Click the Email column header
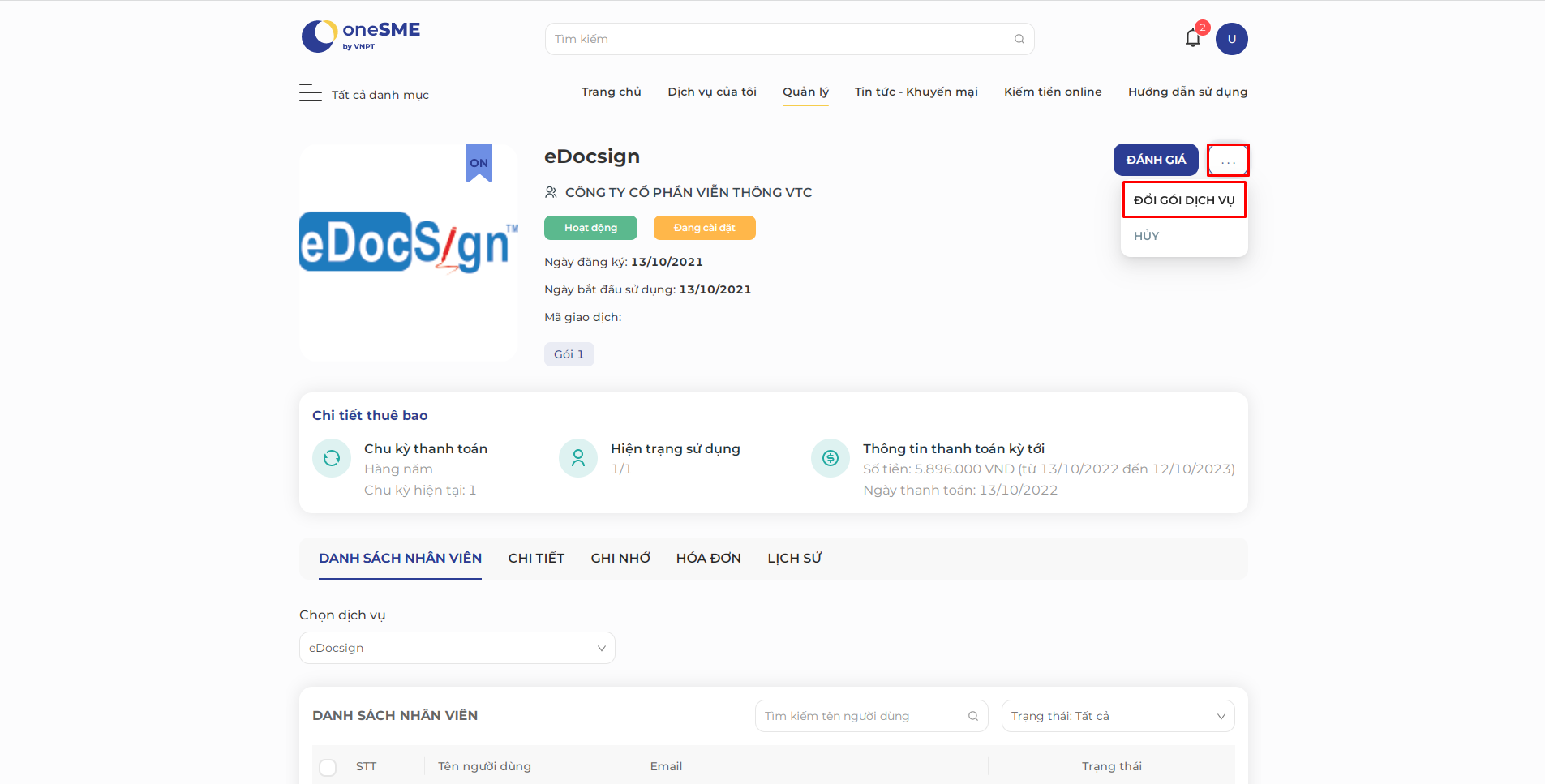This screenshot has height=784, width=1545. pyautogui.click(x=666, y=766)
